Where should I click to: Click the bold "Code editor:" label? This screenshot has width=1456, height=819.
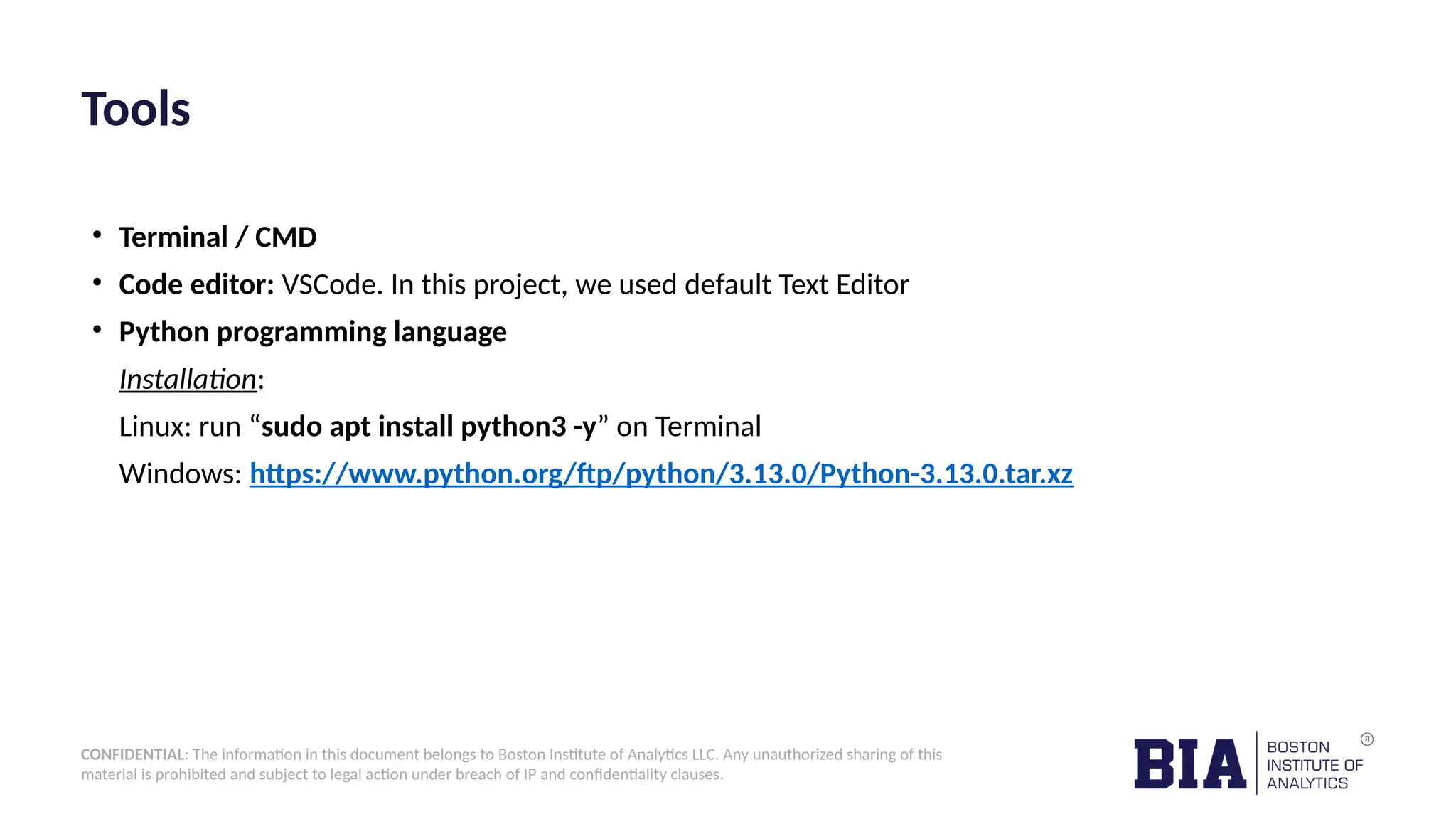tap(196, 284)
